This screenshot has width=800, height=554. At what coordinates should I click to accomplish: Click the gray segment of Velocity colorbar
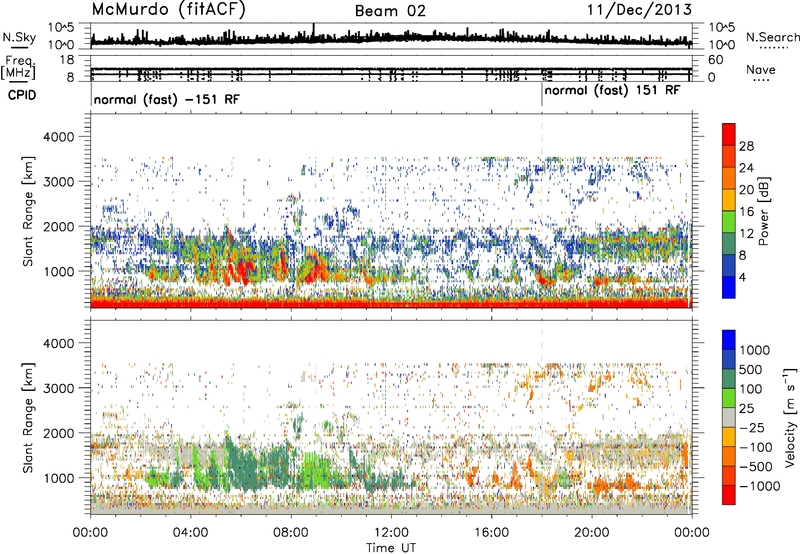pos(729,417)
